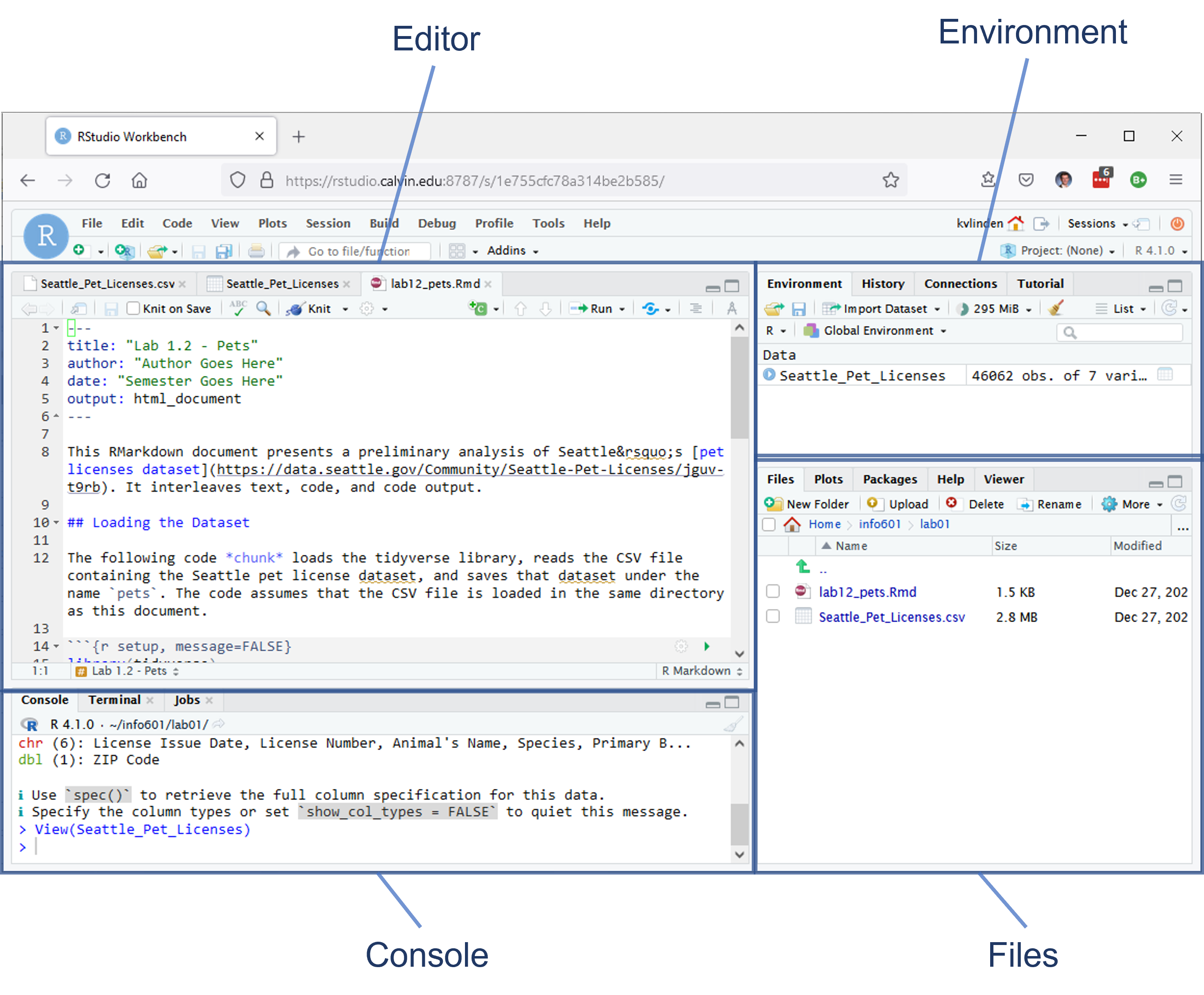Select the Seattle_Pet_Licenses.csv file checkbox
This screenshot has height=995, width=1204.
tap(773, 617)
